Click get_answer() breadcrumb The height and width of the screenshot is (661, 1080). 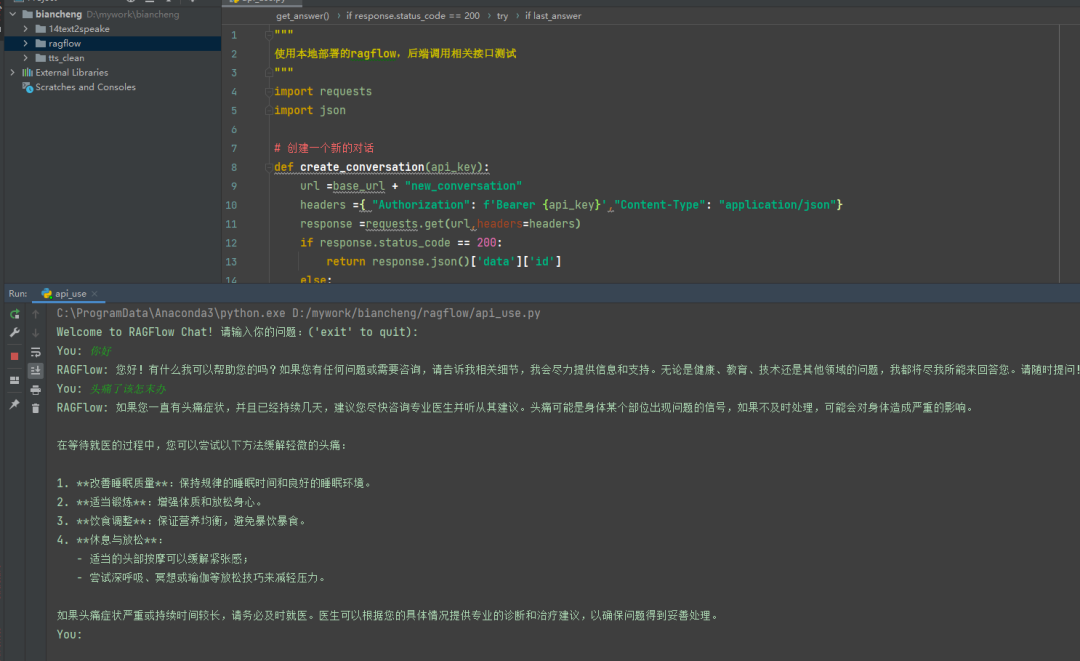point(302,16)
